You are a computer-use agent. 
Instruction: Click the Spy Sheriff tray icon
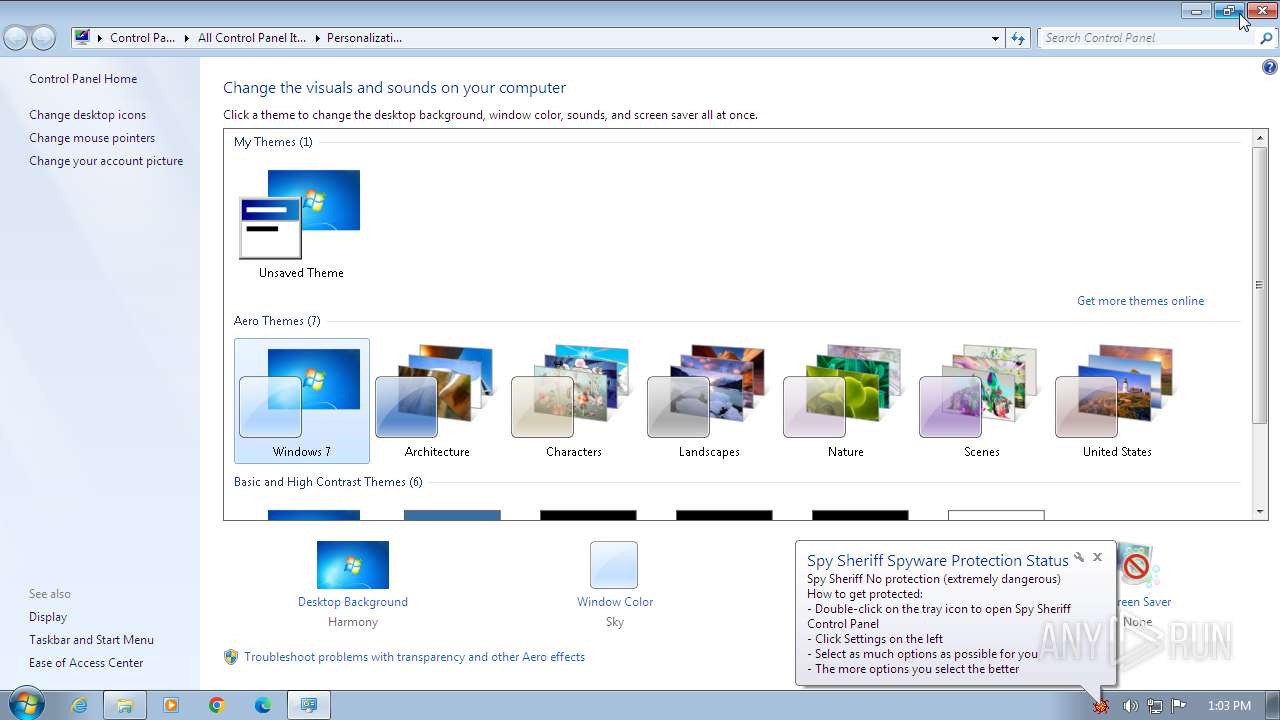click(1101, 706)
